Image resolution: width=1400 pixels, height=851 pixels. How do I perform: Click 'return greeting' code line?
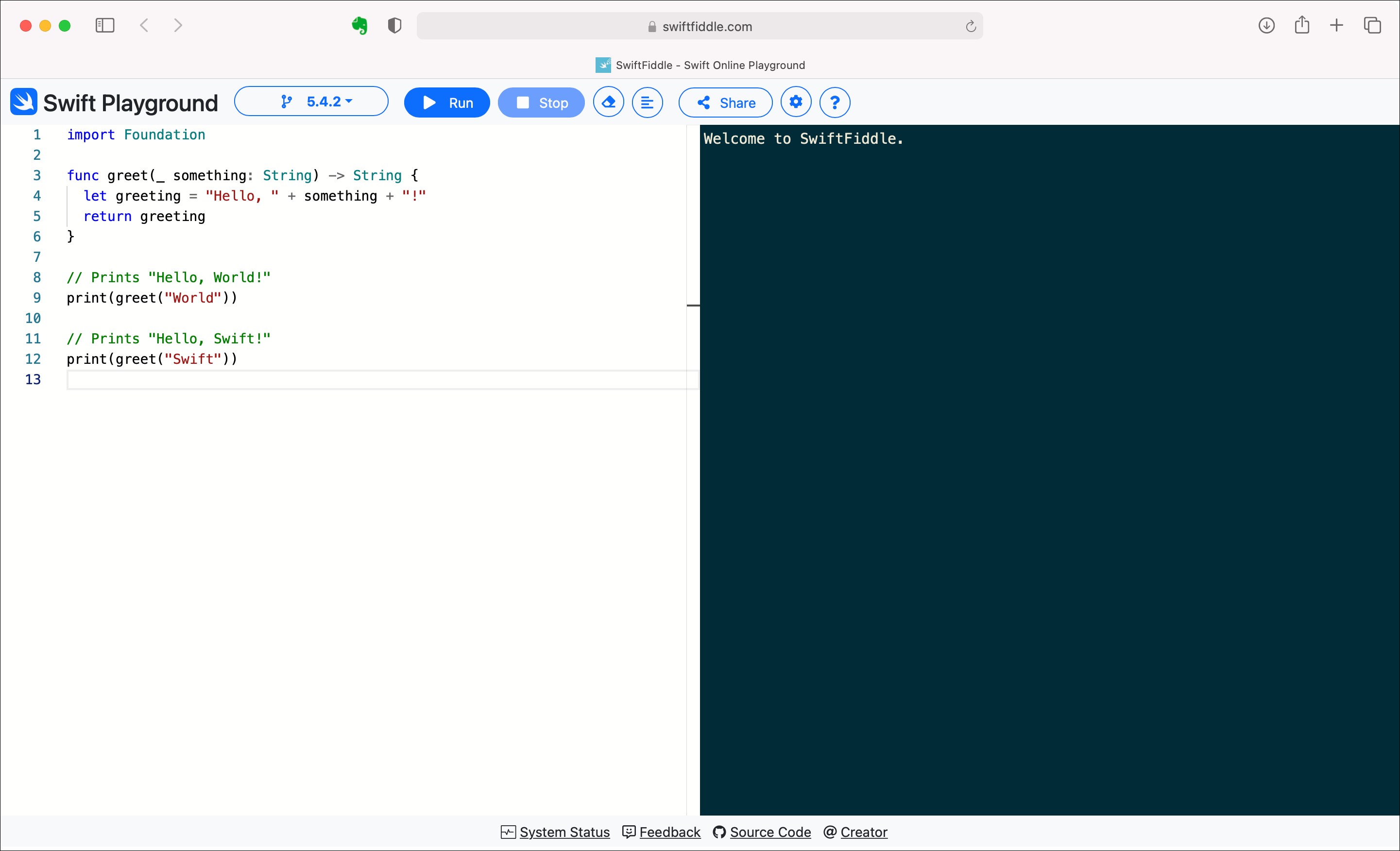(x=144, y=217)
